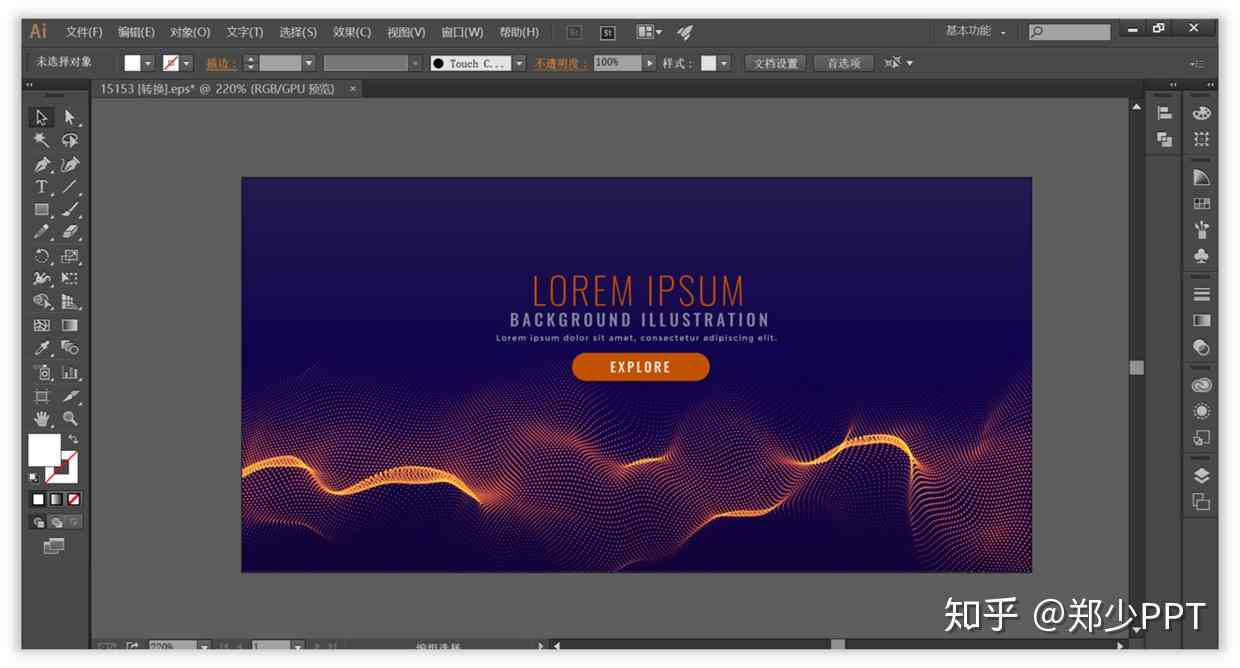The width and height of the screenshot is (1240, 668).
Task: Select the Pen tool
Action: click(x=41, y=164)
